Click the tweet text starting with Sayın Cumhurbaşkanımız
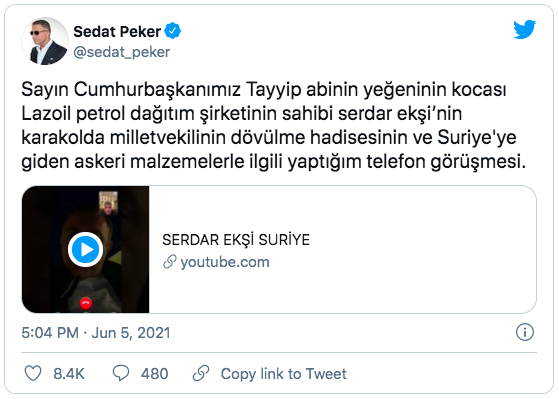Image resolution: width=559 pixels, height=399 pixels. coord(274,125)
